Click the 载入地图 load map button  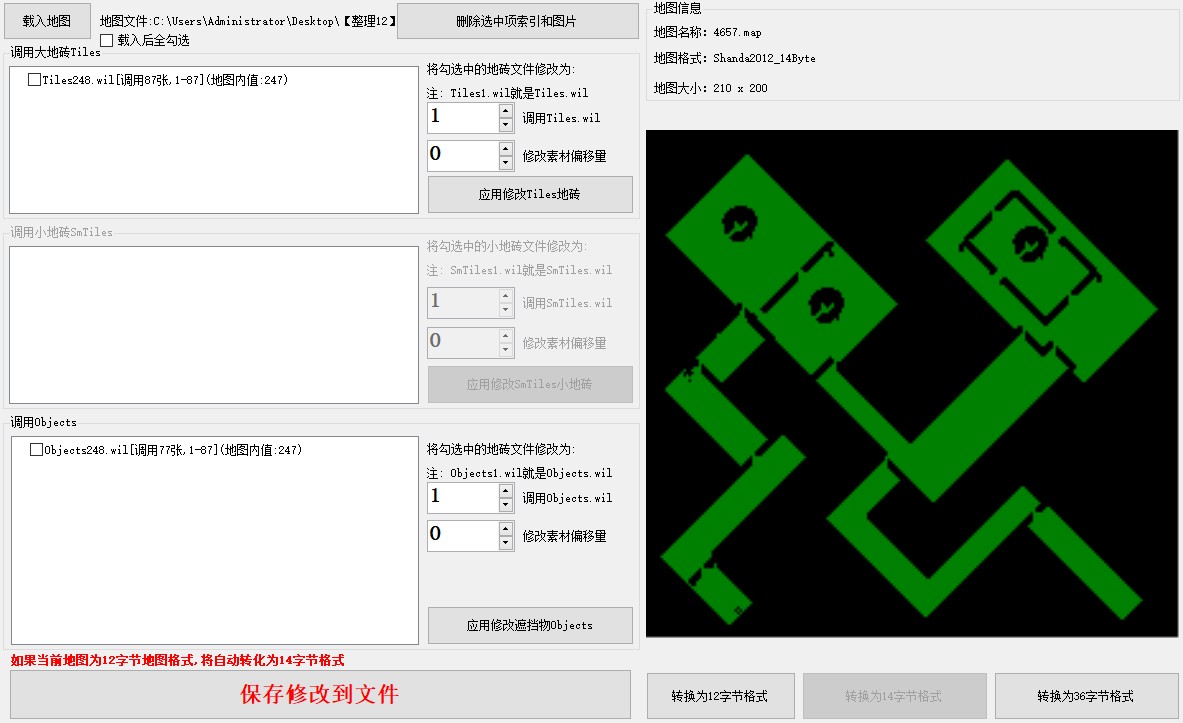click(x=46, y=20)
